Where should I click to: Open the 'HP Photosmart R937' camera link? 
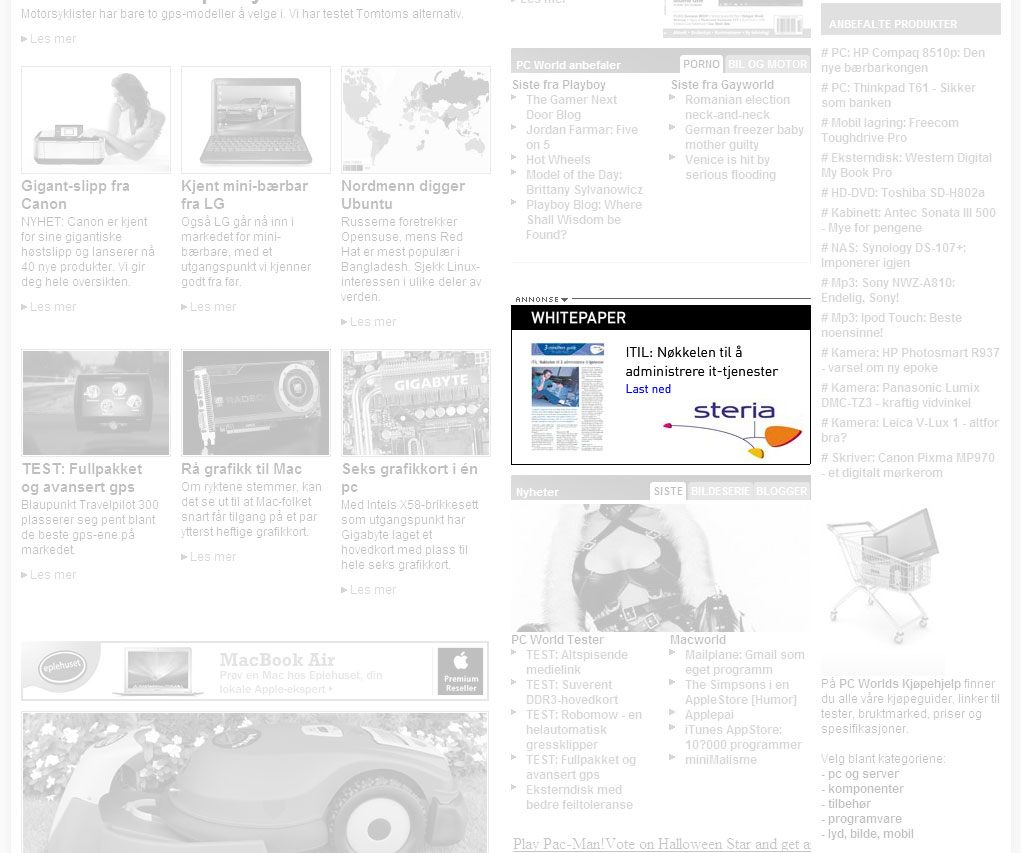pos(910,360)
